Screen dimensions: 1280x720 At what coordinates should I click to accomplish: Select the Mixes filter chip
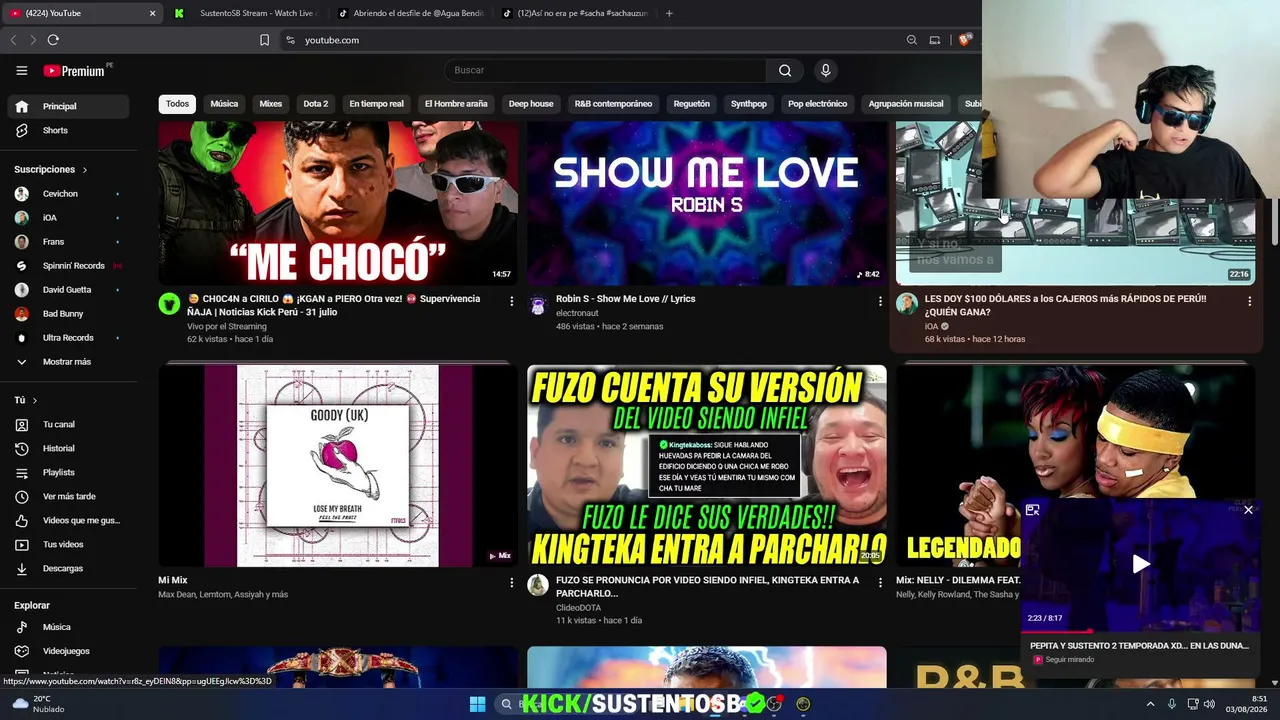[x=271, y=104]
